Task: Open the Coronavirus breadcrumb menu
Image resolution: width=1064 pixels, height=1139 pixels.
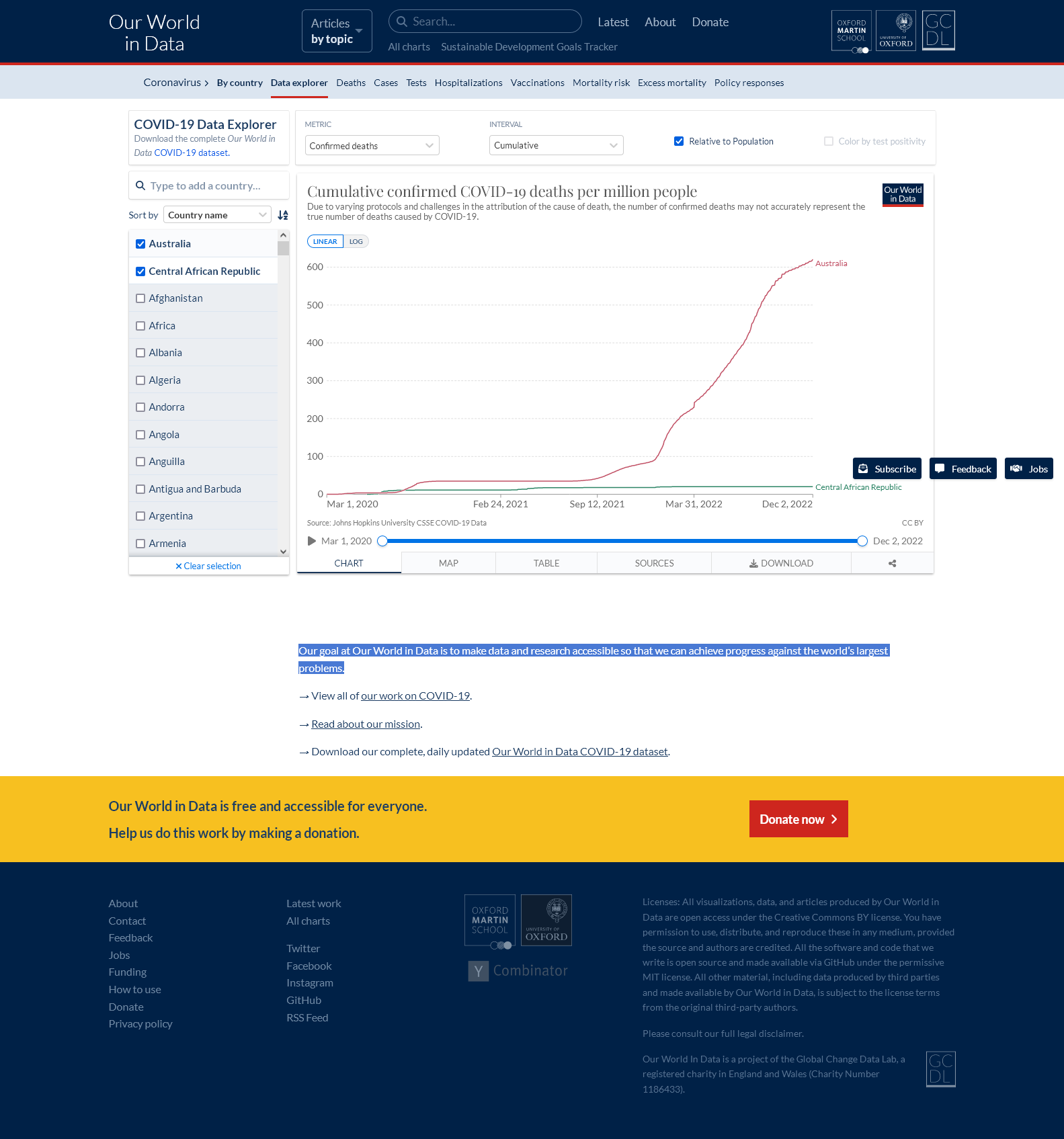Action: [x=176, y=83]
